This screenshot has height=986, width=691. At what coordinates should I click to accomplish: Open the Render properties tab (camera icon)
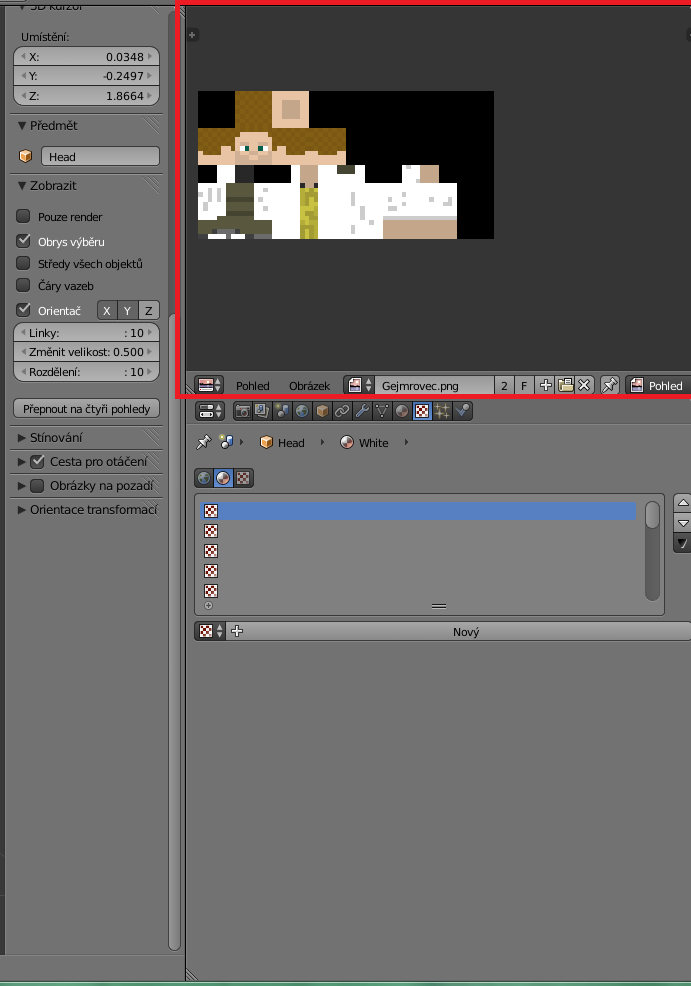(x=242, y=411)
